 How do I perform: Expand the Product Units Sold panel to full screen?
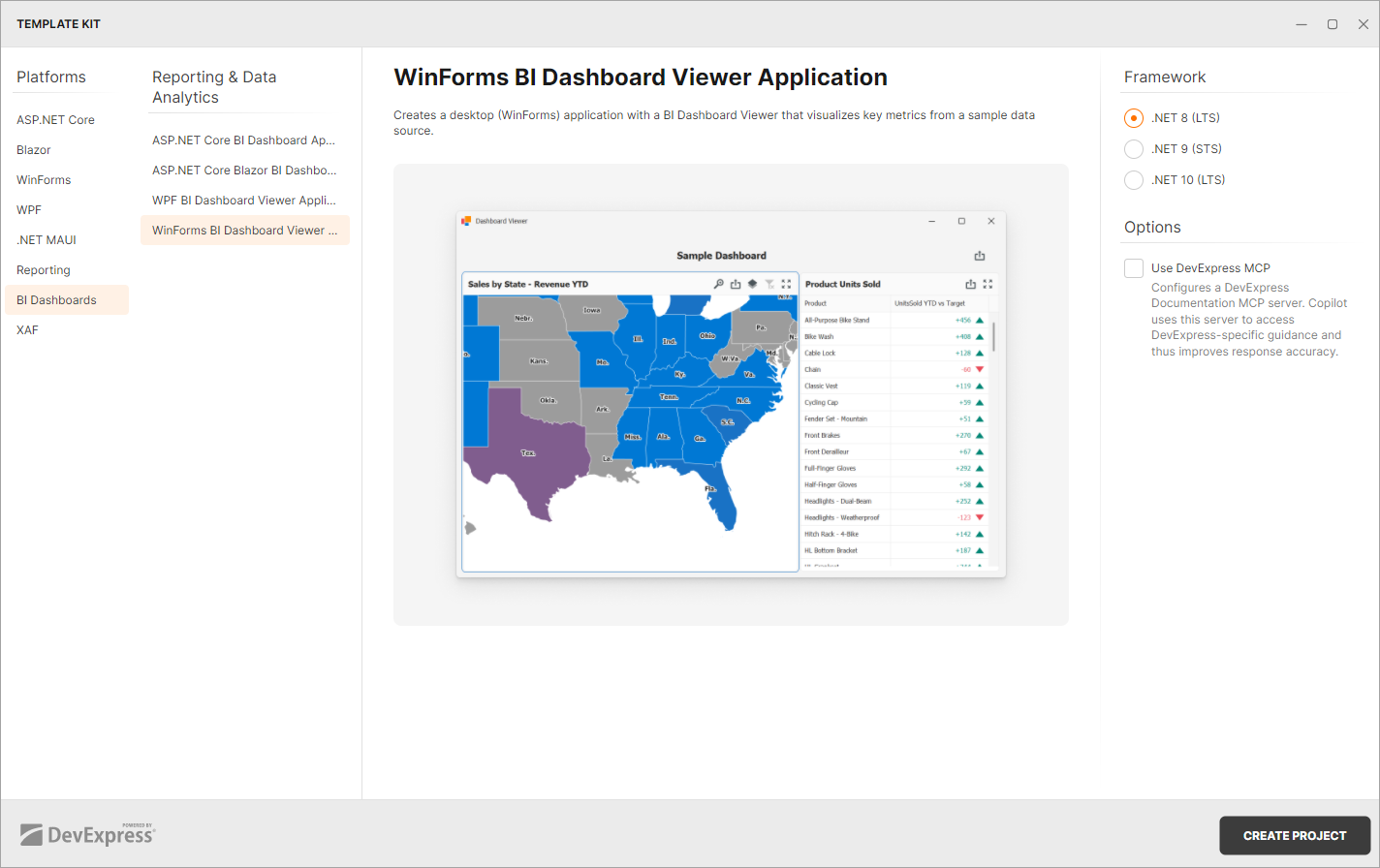click(x=988, y=284)
